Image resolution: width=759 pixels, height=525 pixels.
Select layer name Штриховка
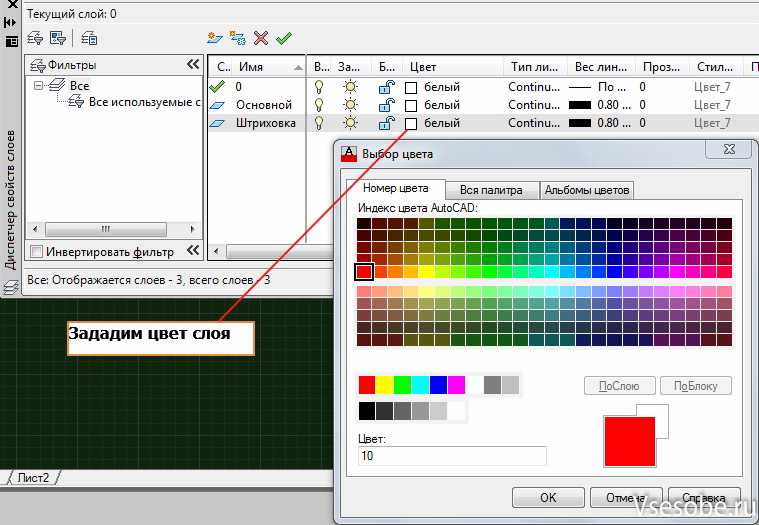(266, 123)
